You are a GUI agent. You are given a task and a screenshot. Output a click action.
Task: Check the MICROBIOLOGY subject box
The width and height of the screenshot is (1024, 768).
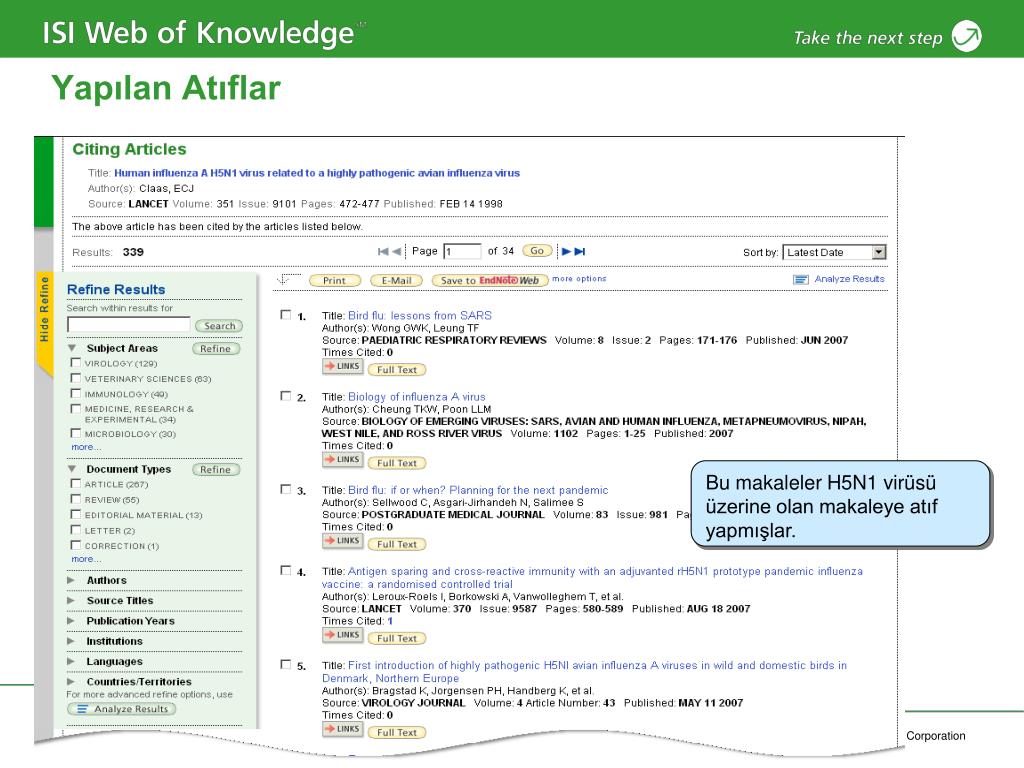tap(76, 433)
